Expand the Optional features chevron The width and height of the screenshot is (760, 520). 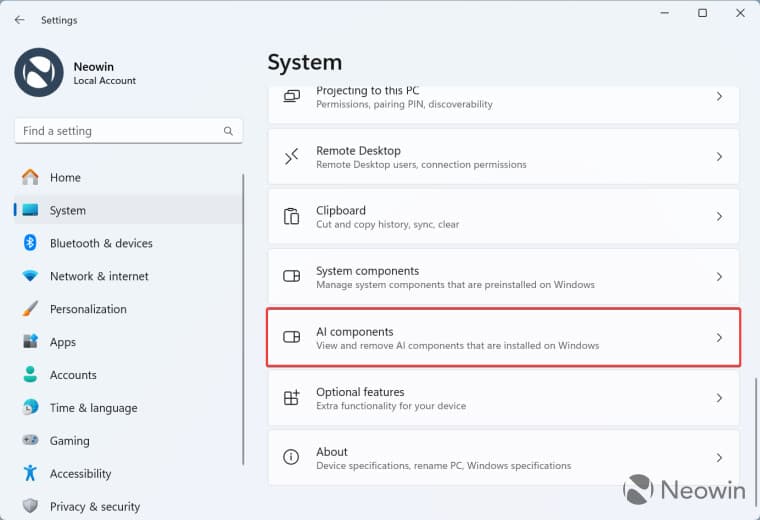click(719, 398)
